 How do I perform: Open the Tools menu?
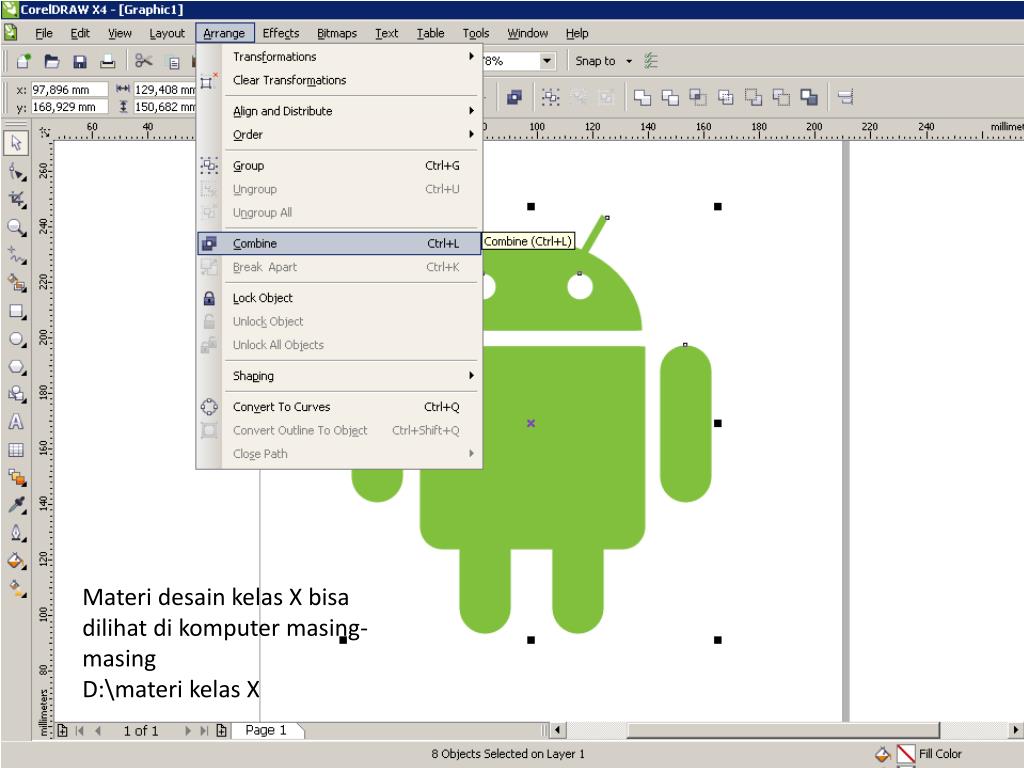point(475,33)
